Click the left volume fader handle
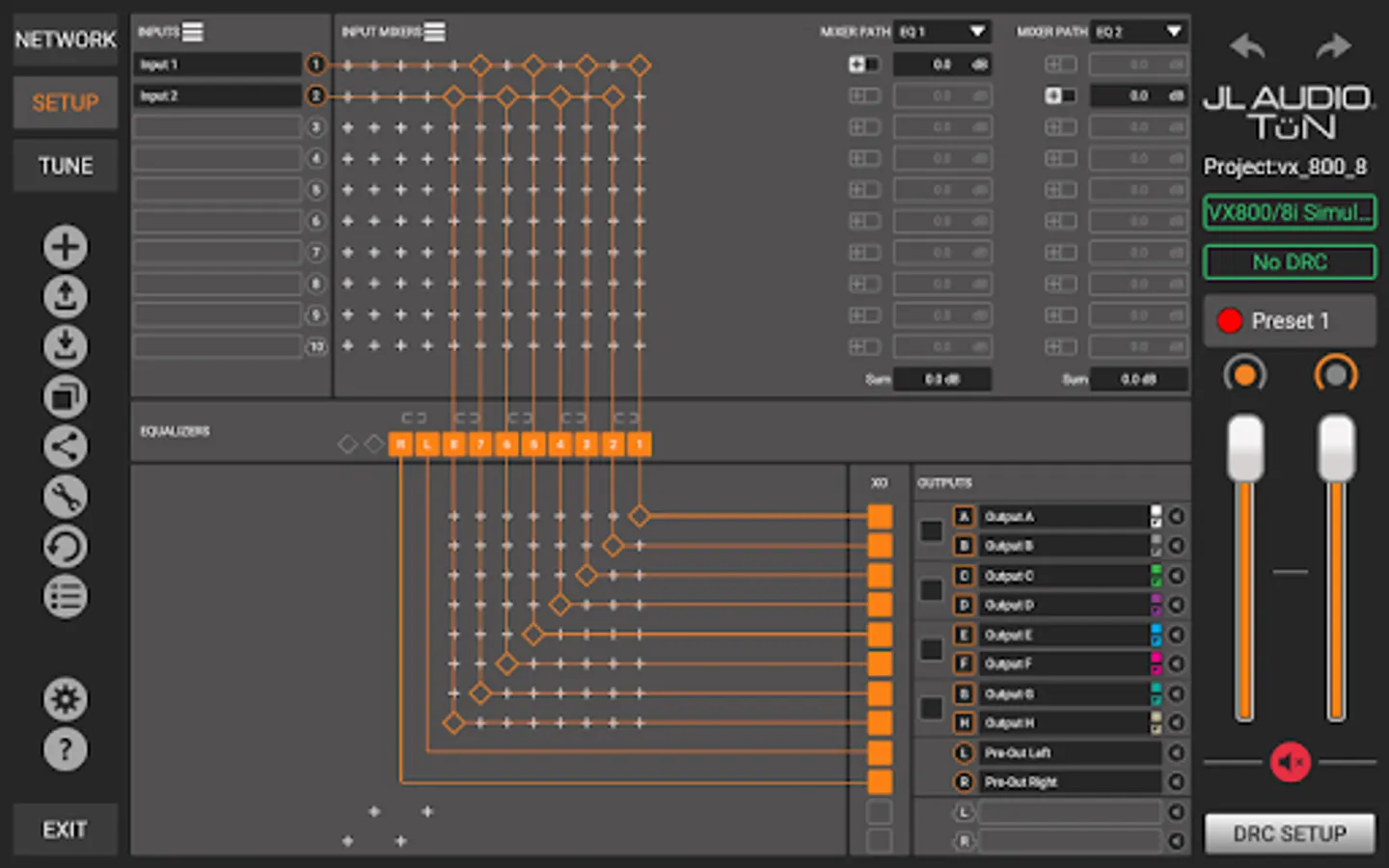This screenshot has width=1389, height=868. pyautogui.click(x=1245, y=448)
